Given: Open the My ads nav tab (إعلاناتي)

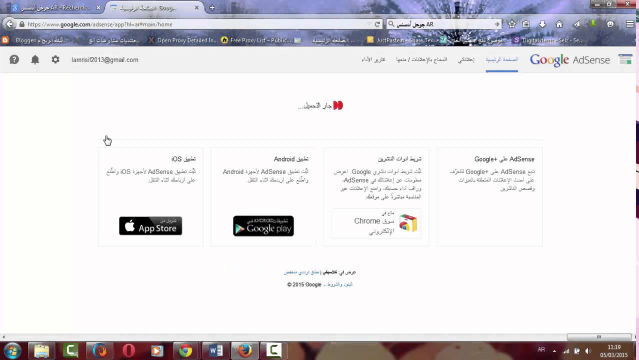Looking at the screenshot, I should [x=466, y=60].
